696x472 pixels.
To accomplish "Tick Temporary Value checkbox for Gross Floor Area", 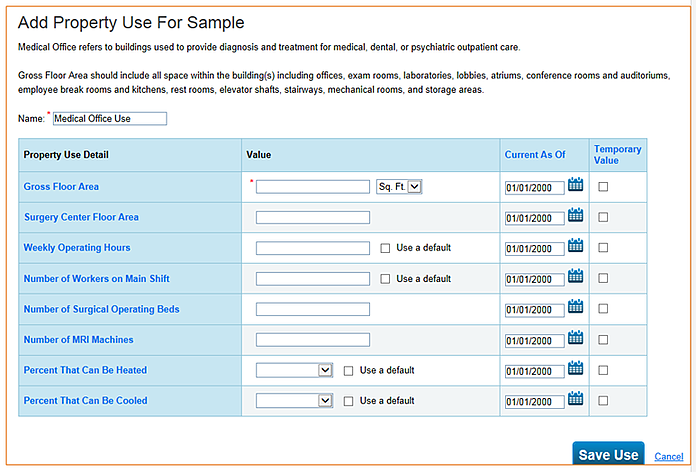I will pyautogui.click(x=603, y=187).
